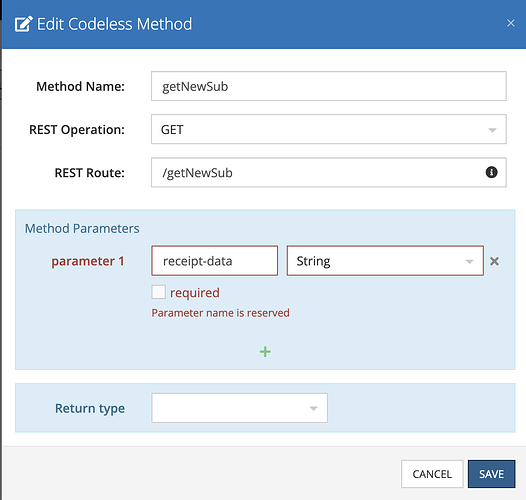The width and height of the screenshot is (526, 500).
Task: Click the receipt-data parameter name field
Action: click(x=215, y=261)
